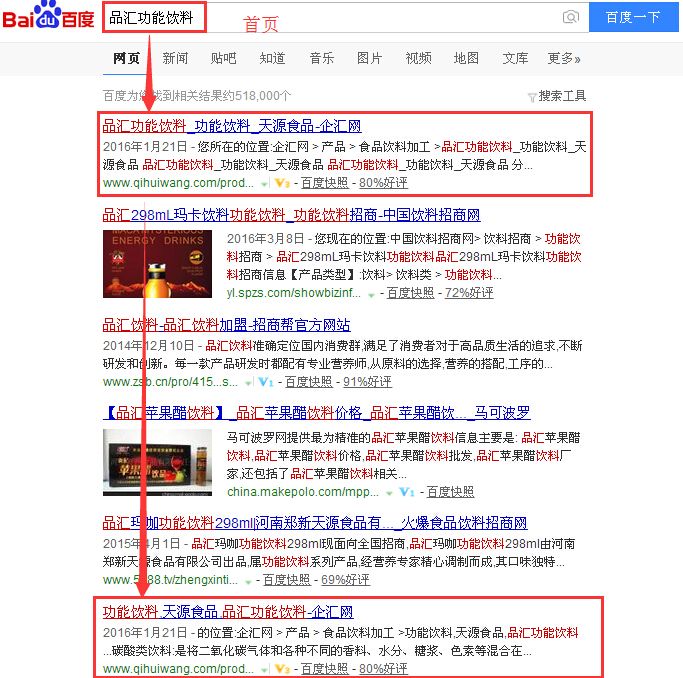
Task: Click the 69%好评 rating link
Action: coord(345,580)
